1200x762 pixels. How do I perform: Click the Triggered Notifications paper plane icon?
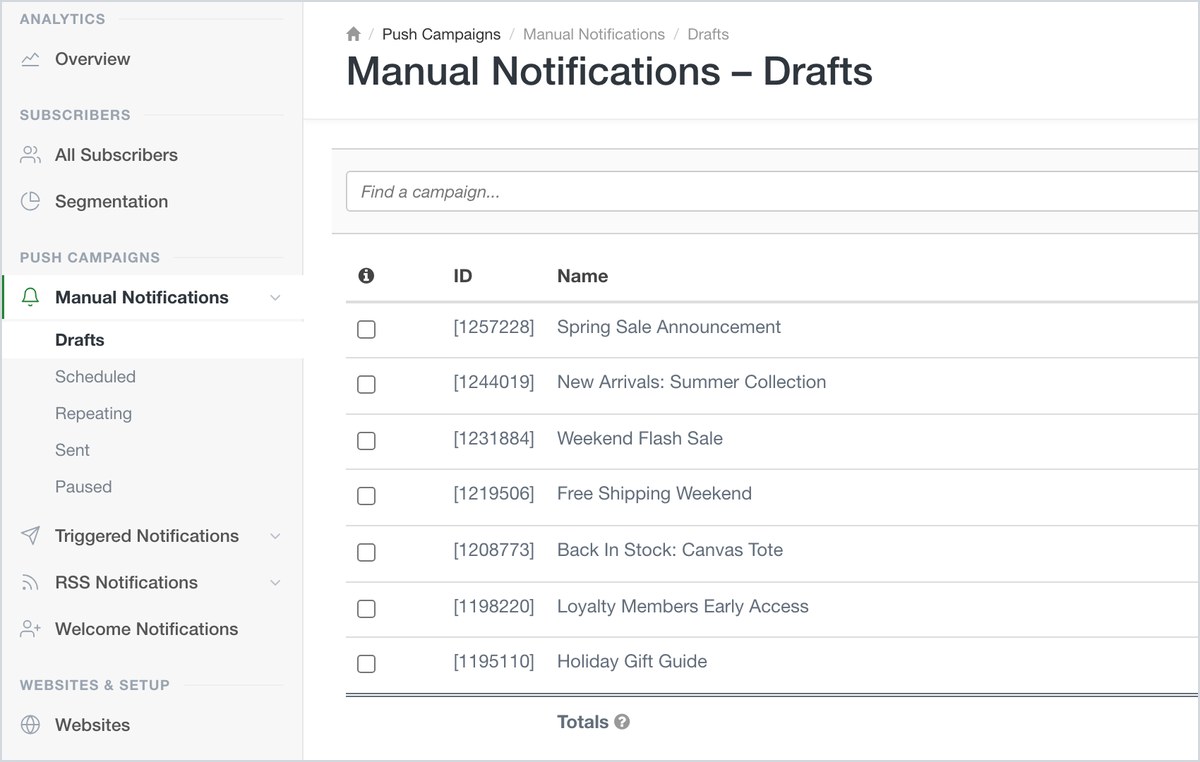pyautogui.click(x=31, y=536)
